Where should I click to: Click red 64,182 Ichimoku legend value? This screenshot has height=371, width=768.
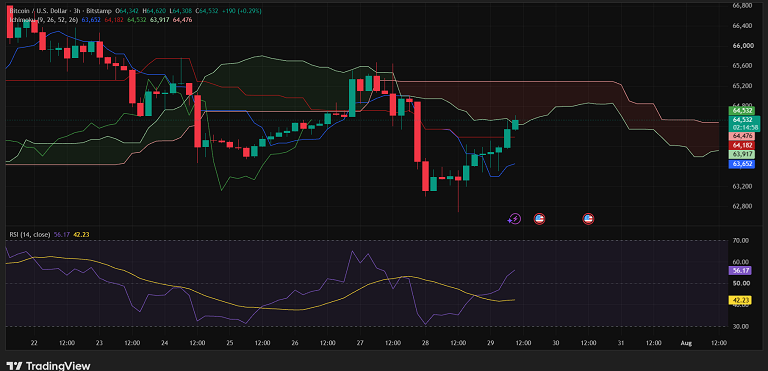coord(114,20)
